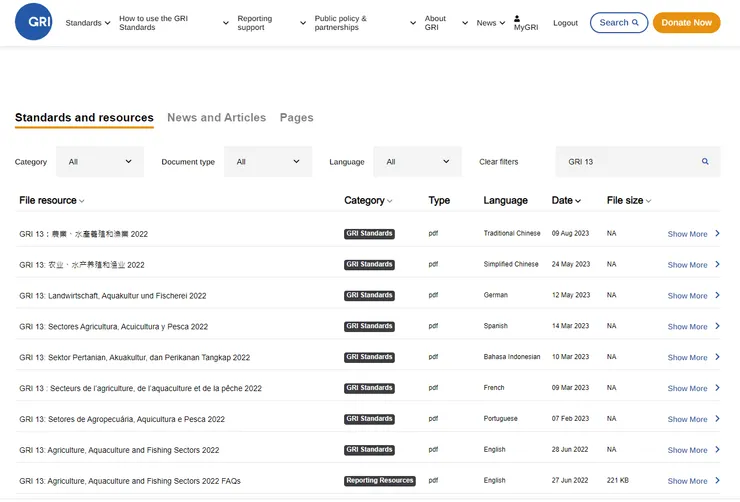Sort by File size column arrow
The height and width of the screenshot is (502, 740).
pos(649,201)
